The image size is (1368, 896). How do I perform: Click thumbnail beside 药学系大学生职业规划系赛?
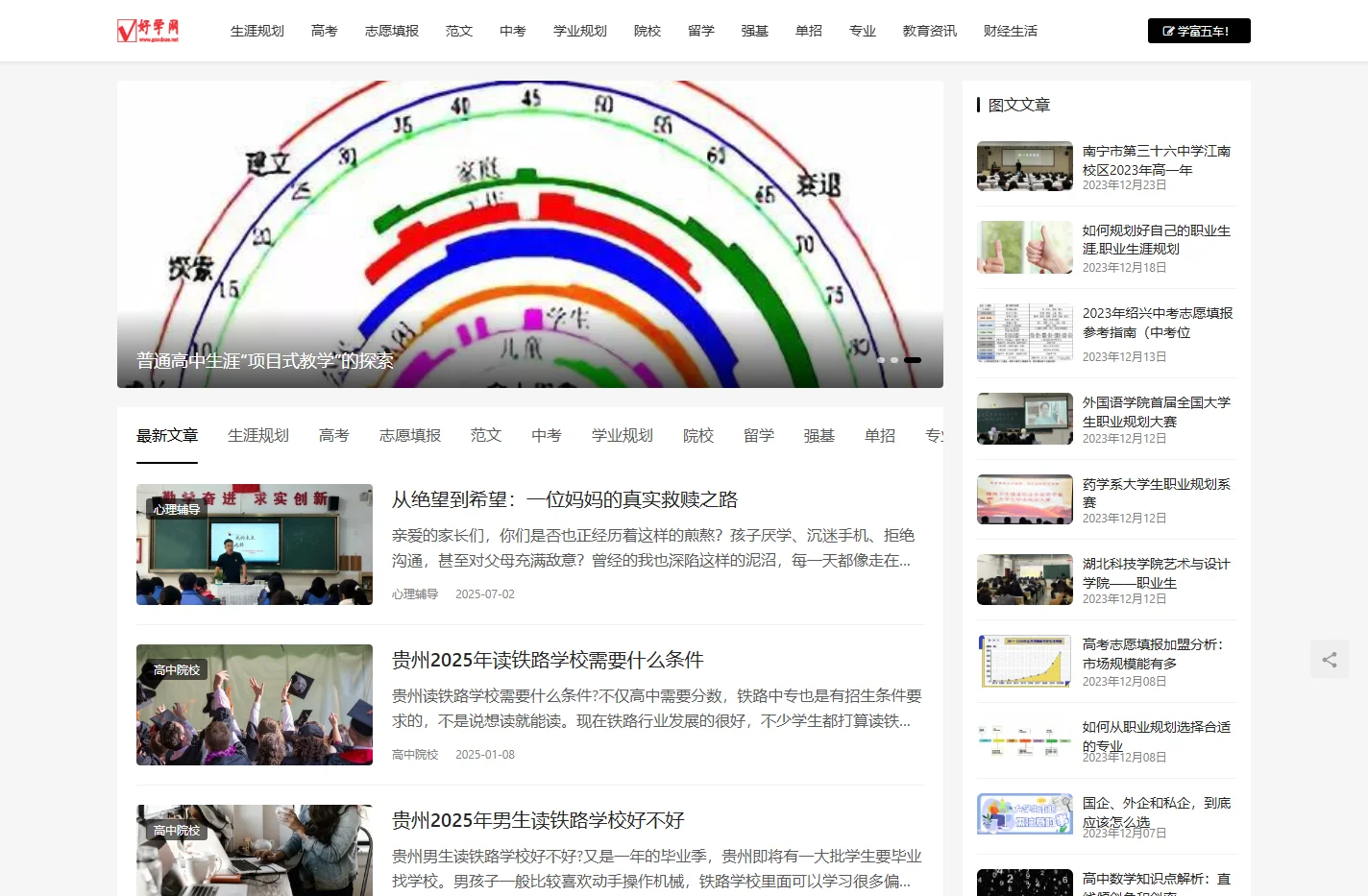(1025, 499)
